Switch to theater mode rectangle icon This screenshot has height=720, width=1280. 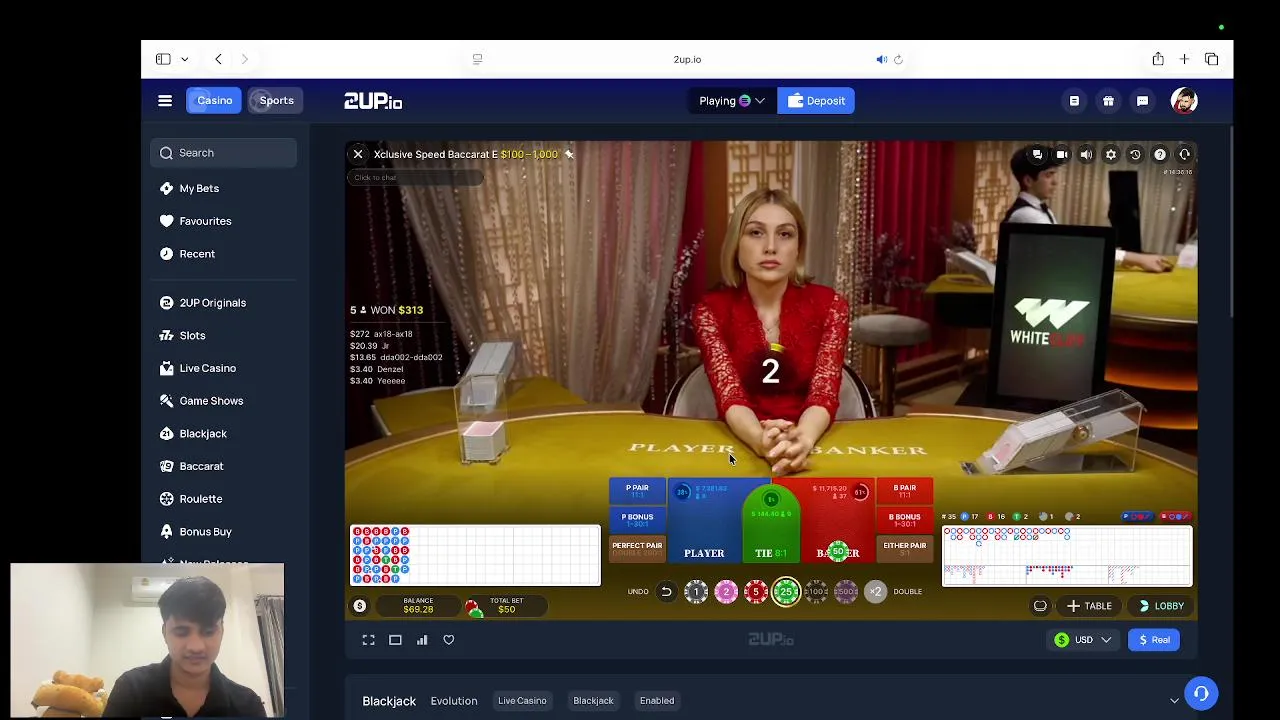(x=395, y=640)
